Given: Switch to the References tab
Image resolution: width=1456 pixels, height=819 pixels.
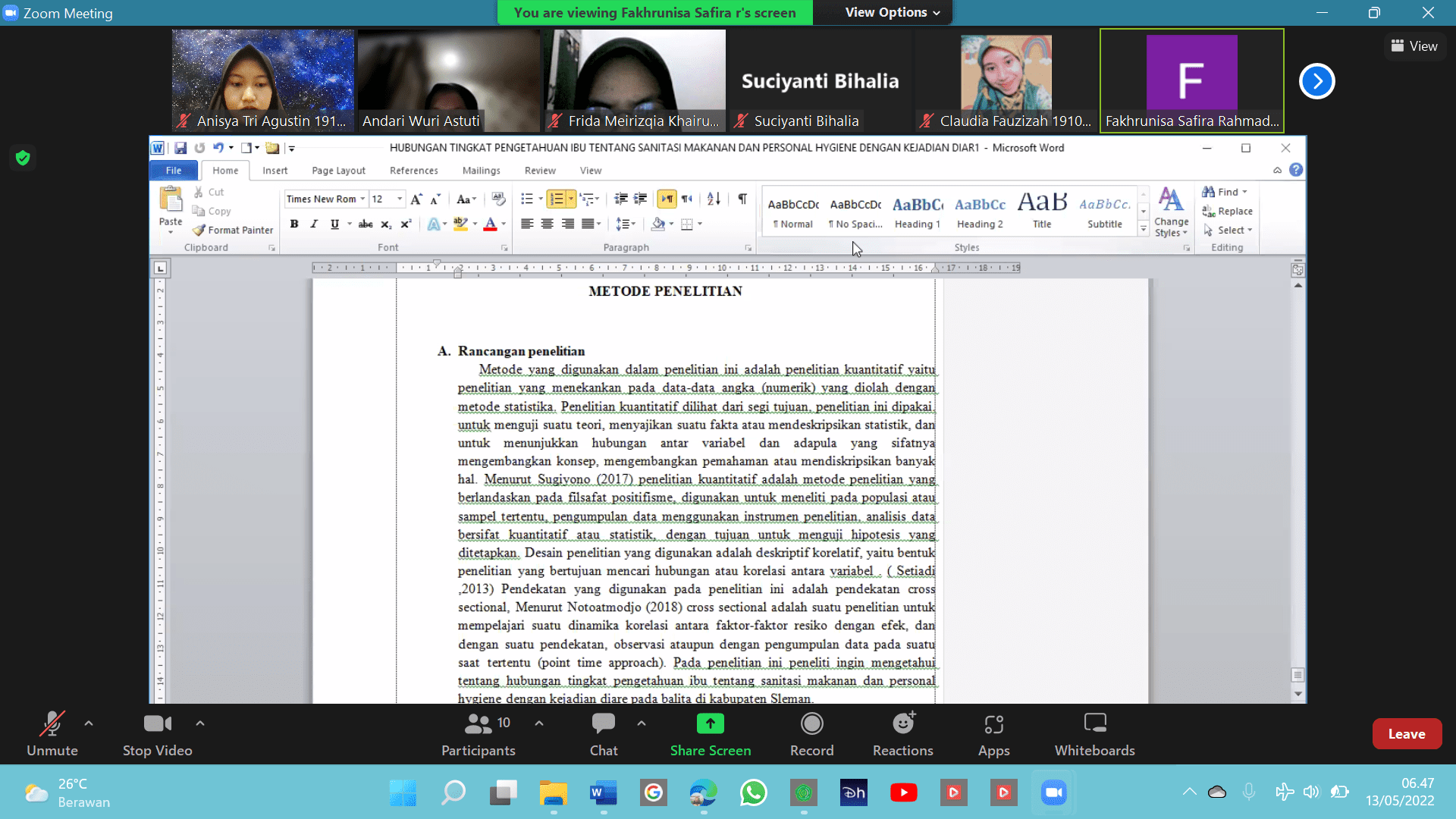Looking at the screenshot, I should tap(413, 170).
